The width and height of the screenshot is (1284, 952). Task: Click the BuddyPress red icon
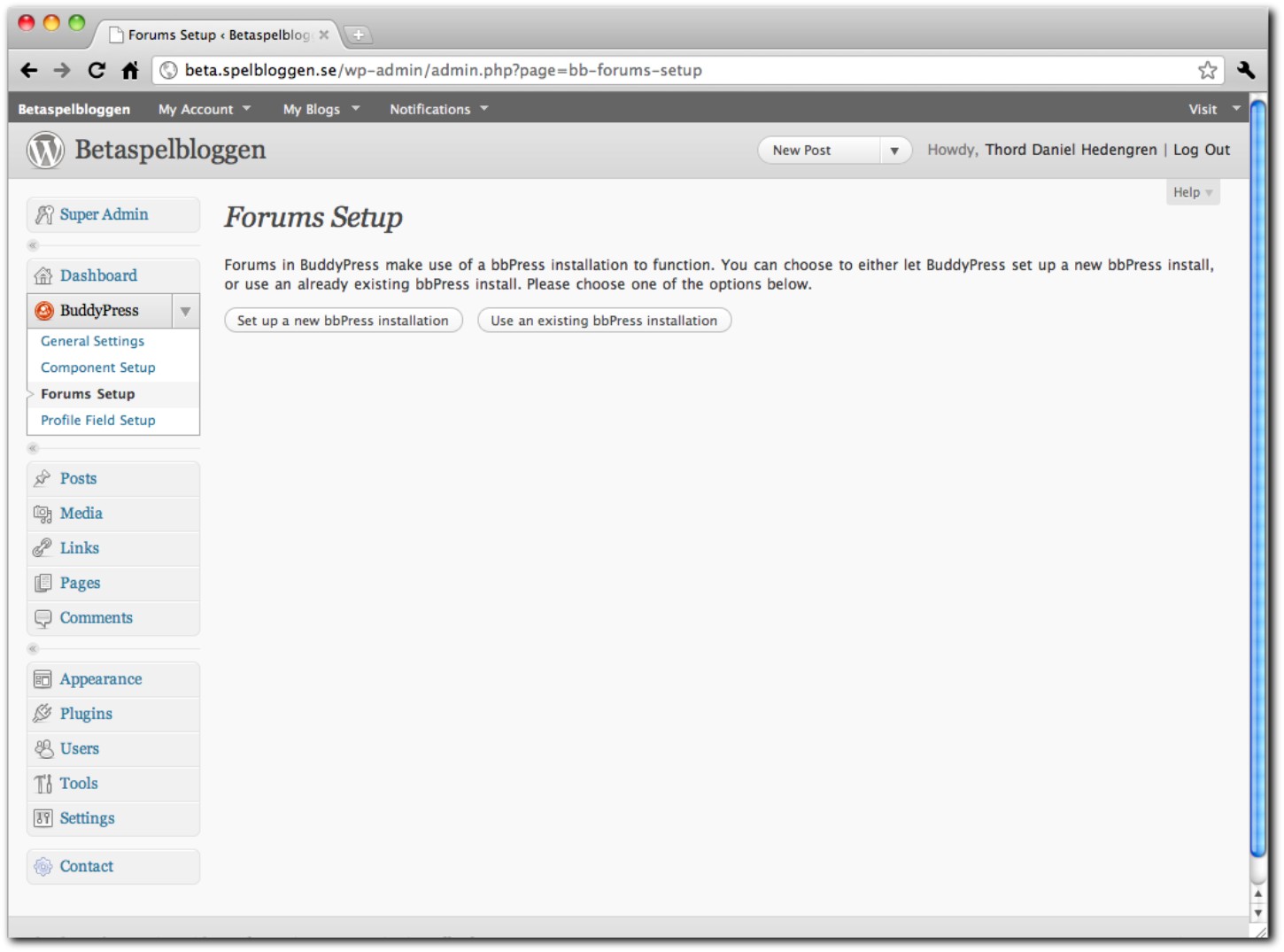[43, 311]
